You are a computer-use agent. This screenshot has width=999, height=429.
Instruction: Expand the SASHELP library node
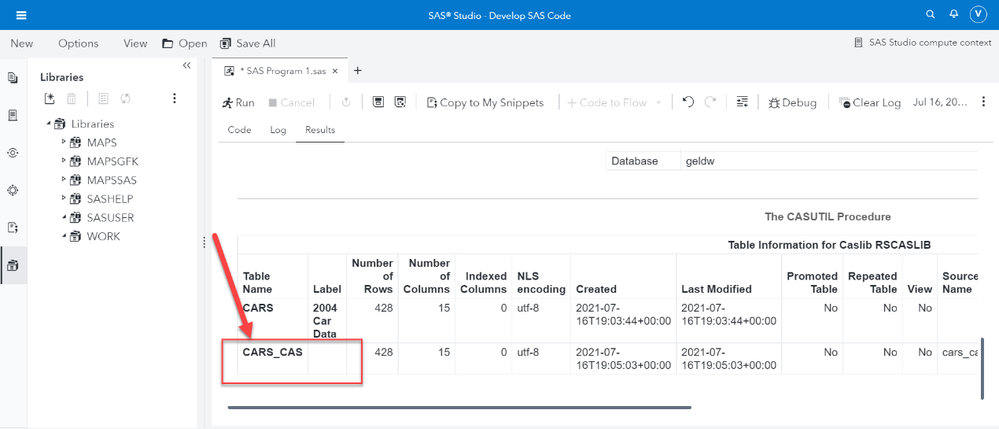point(64,199)
